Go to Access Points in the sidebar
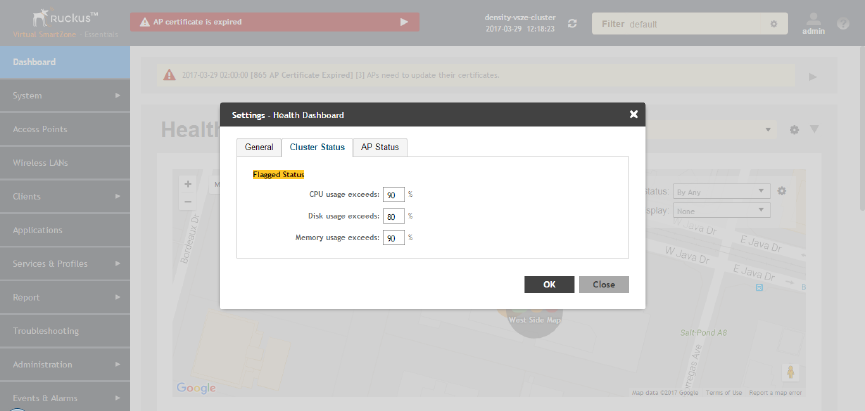This screenshot has width=865, height=411. pyautogui.click(x=65, y=129)
